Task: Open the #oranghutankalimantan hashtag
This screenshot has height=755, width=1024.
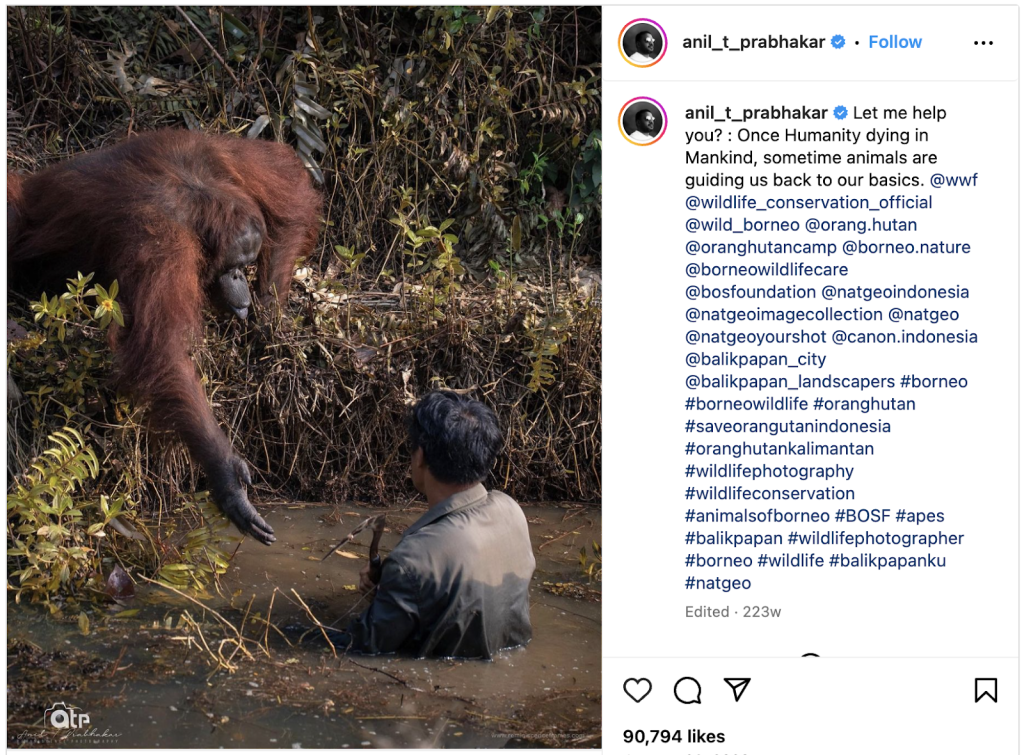Action: [x=779, y=449]
